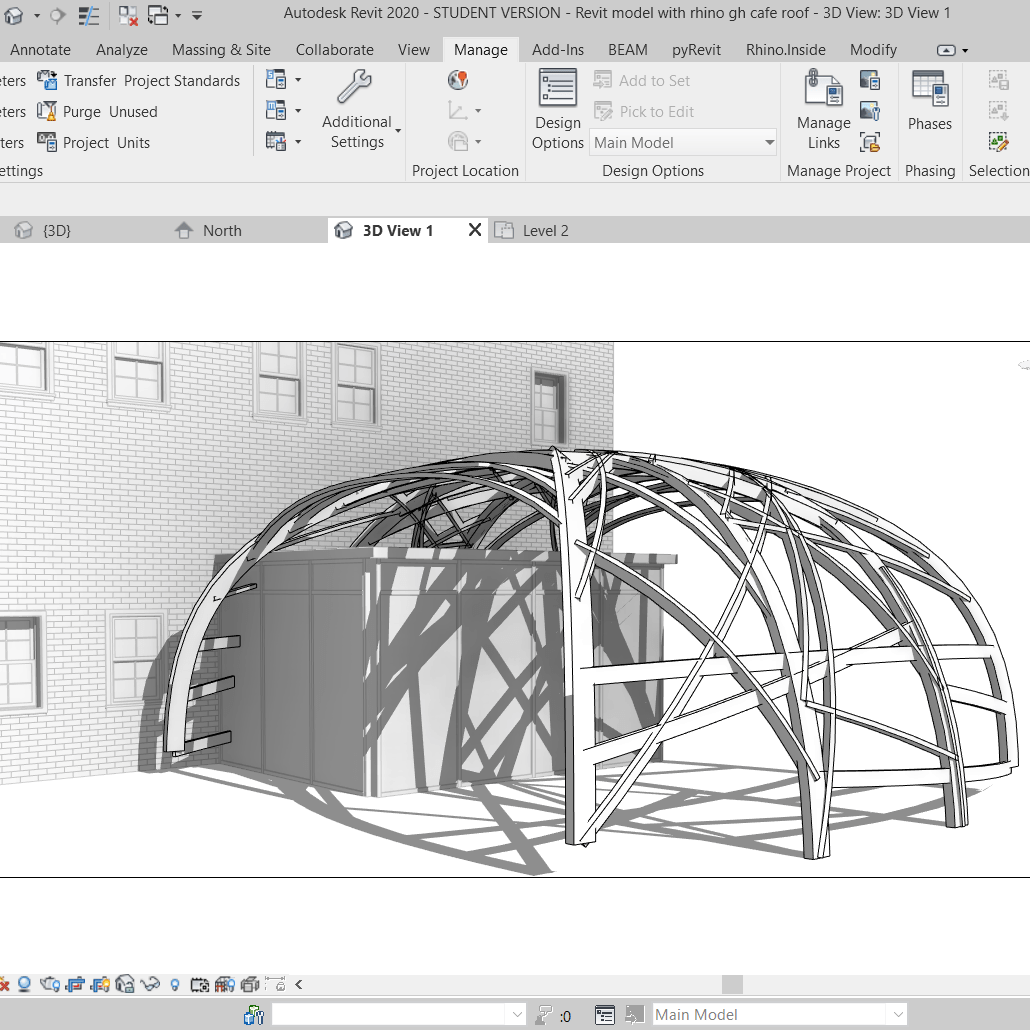Click the Location globe icon

coord(458,81)
